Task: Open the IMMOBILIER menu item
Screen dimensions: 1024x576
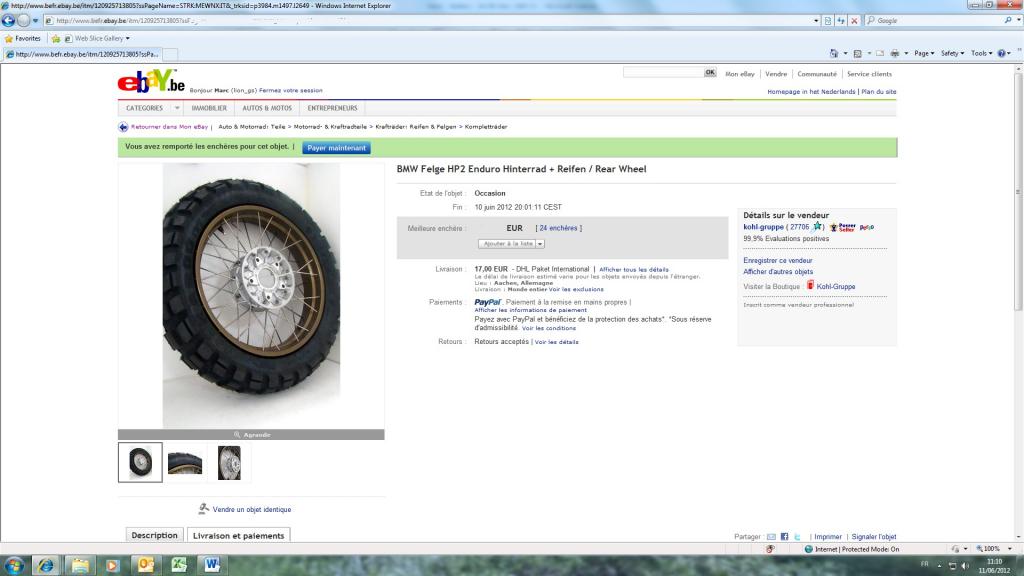Action: tap(209, 108)
